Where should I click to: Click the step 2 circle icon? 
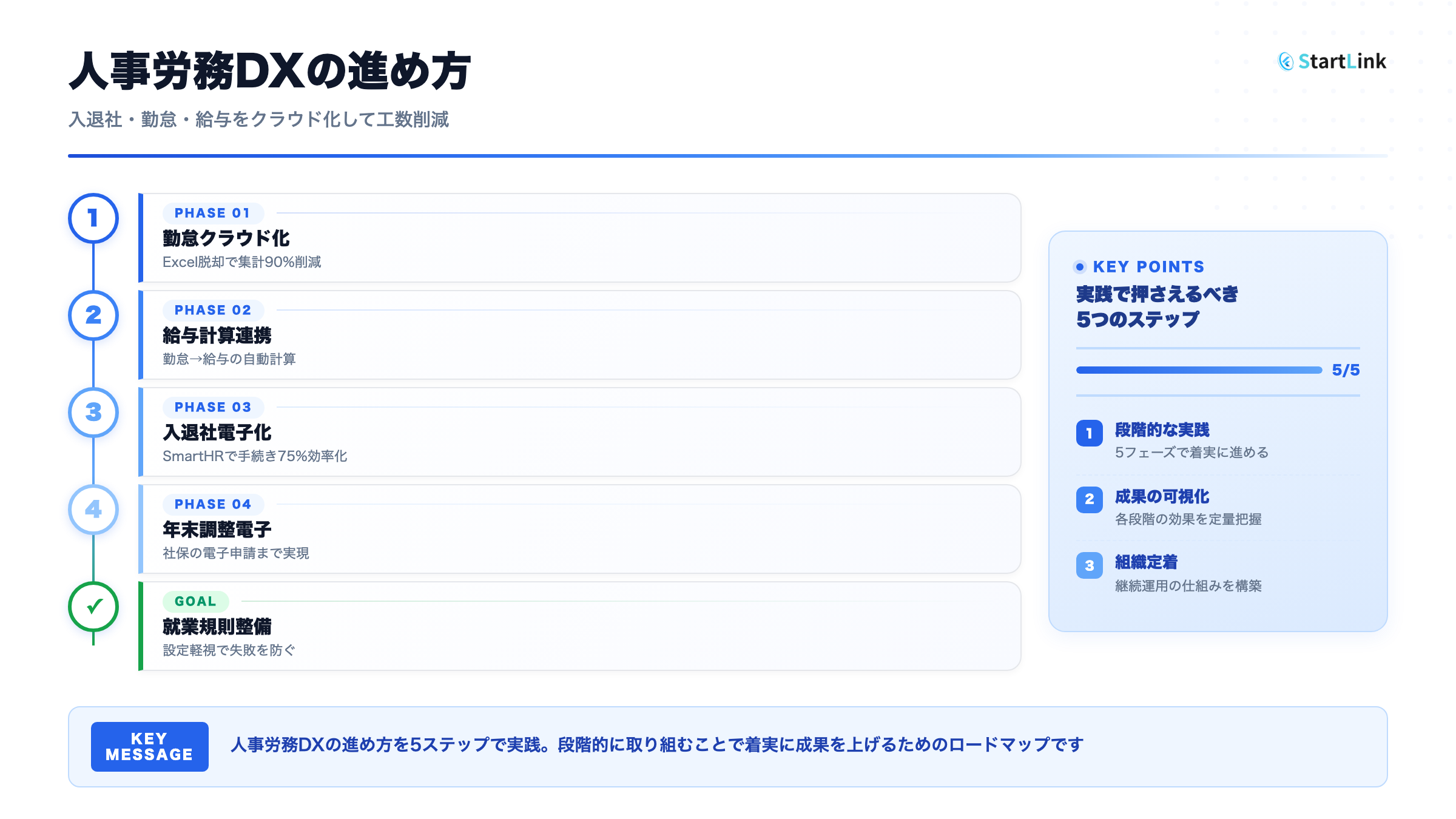point(93,315)
